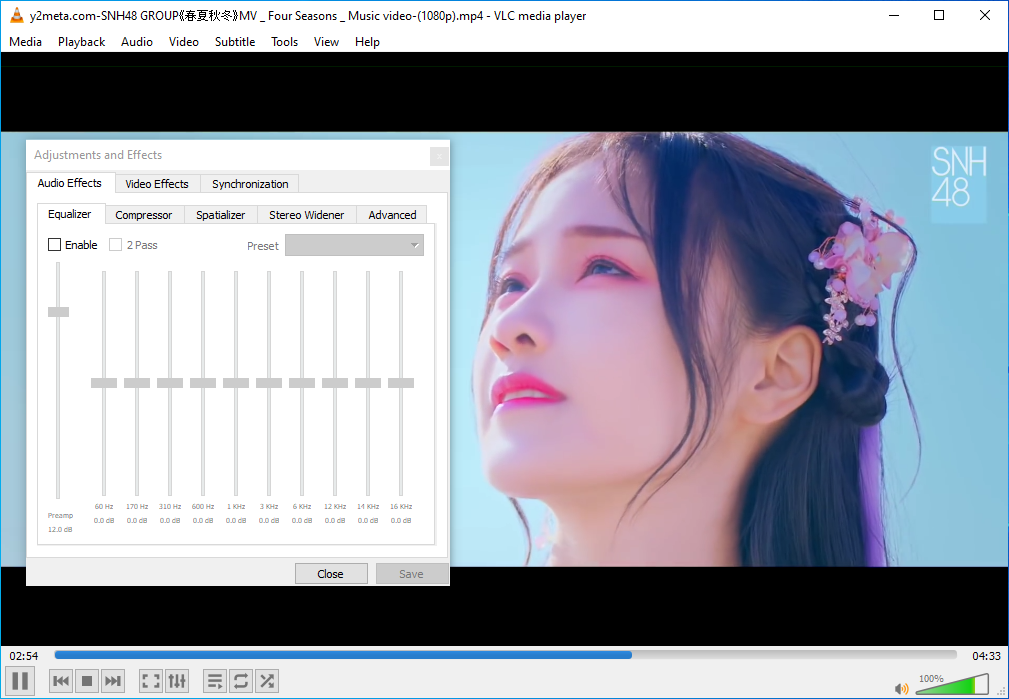Viewport: 1009px width, 699px height.
Task: Stop video playback
Action: click(87, 681)
